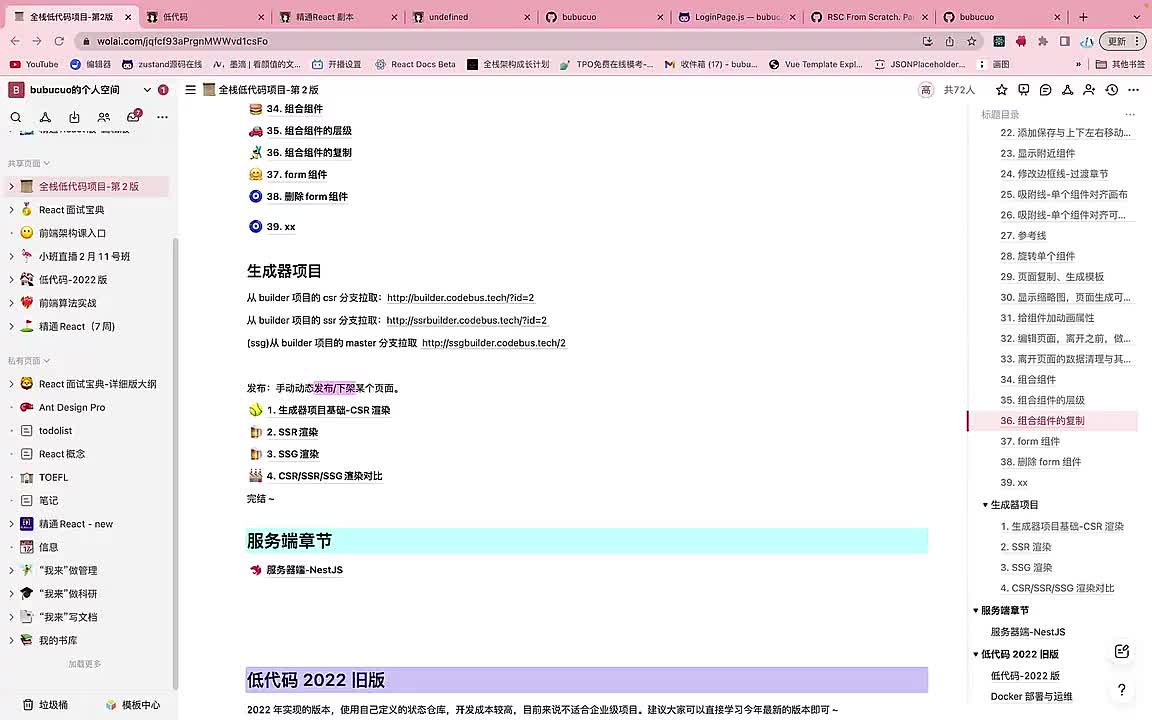The height and width of the screenshot is (720, 1152).
Task: Open the outline panel options ellipsis
Action: (x=1130, y=115)
